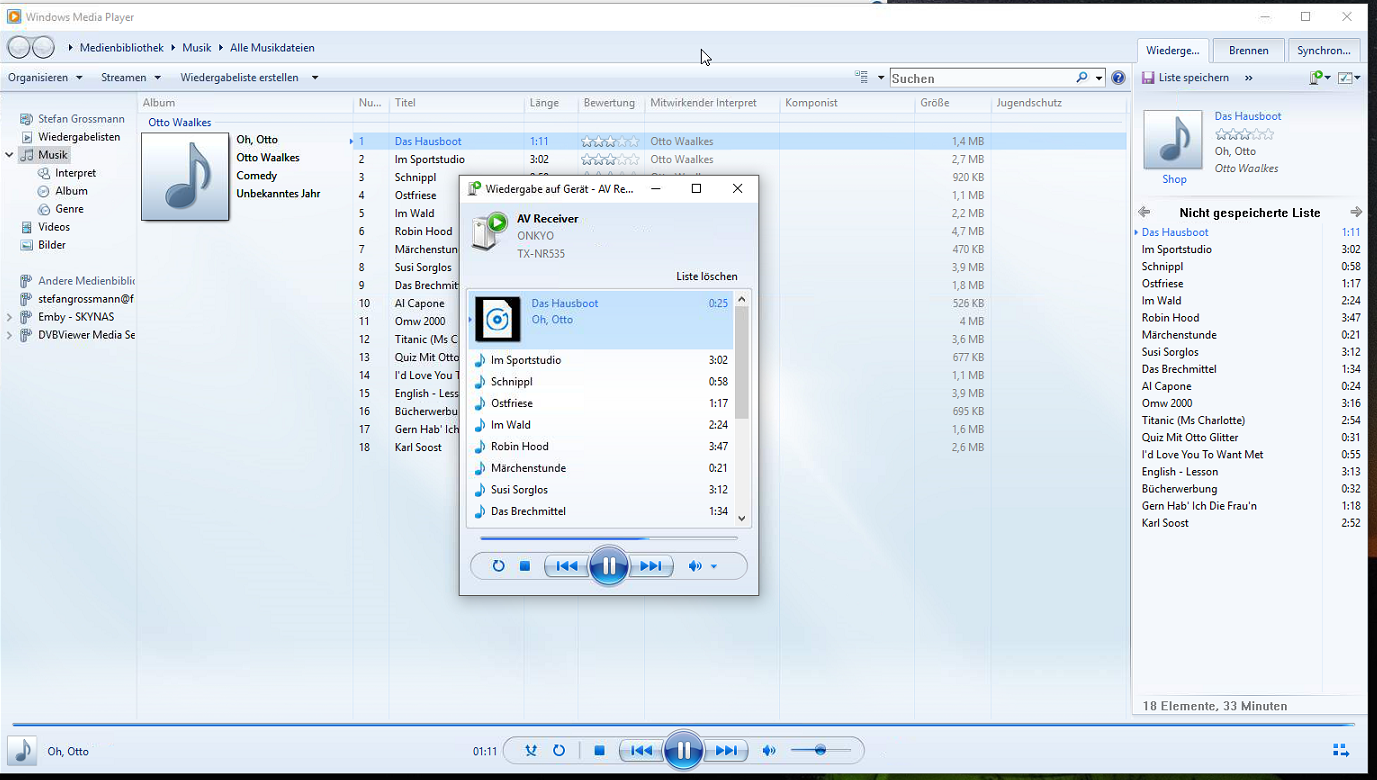Expand the DVBViewer Media Server node

click(10, 335)
